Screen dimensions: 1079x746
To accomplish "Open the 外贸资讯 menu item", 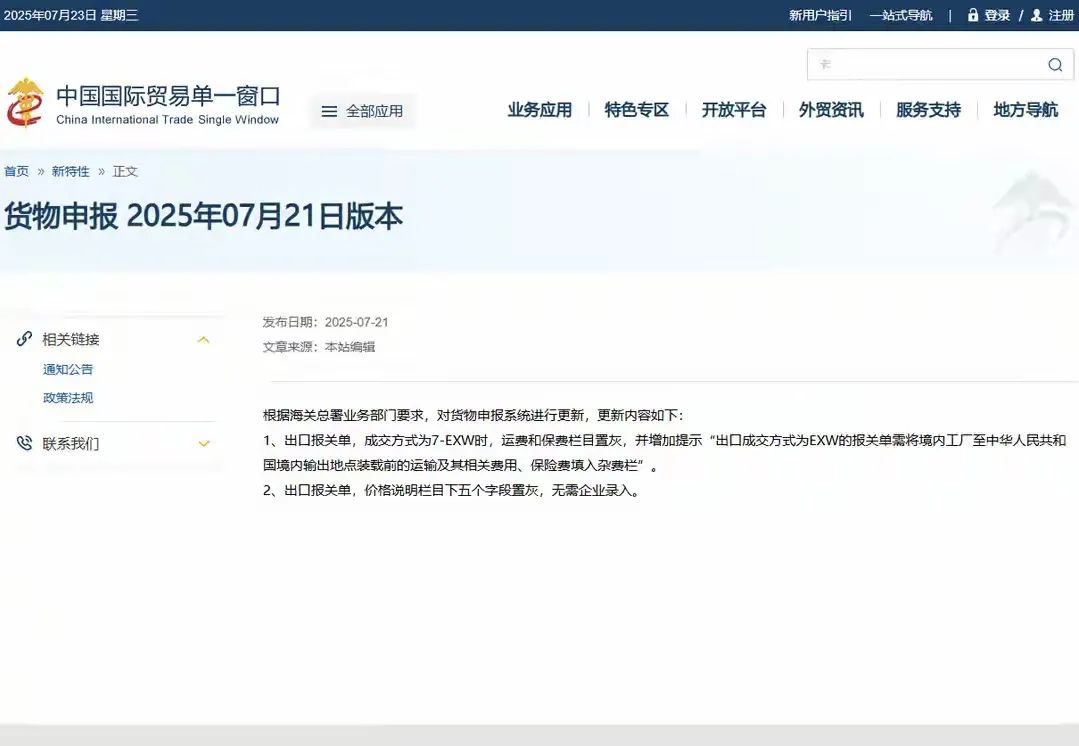I will tap(831, 110).
